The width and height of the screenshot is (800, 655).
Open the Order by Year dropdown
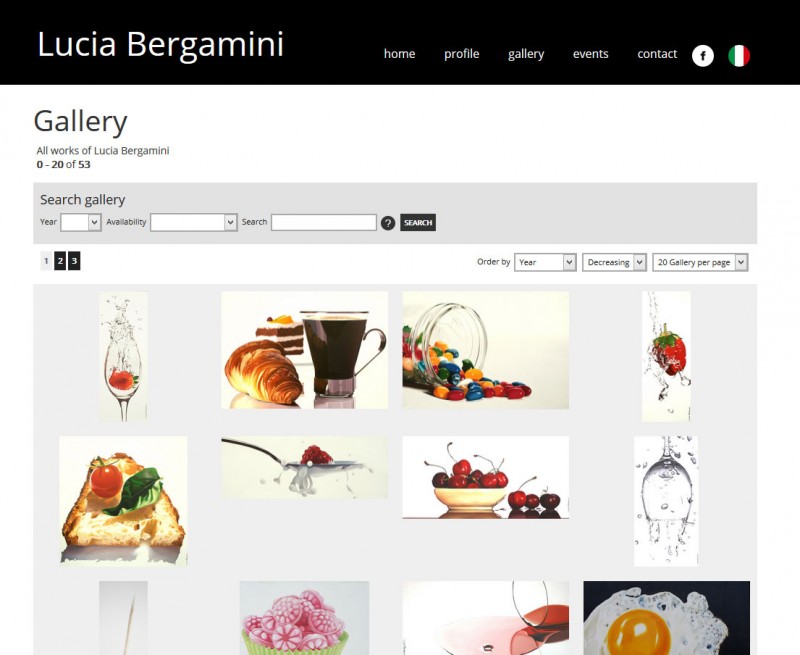(545, 262)
